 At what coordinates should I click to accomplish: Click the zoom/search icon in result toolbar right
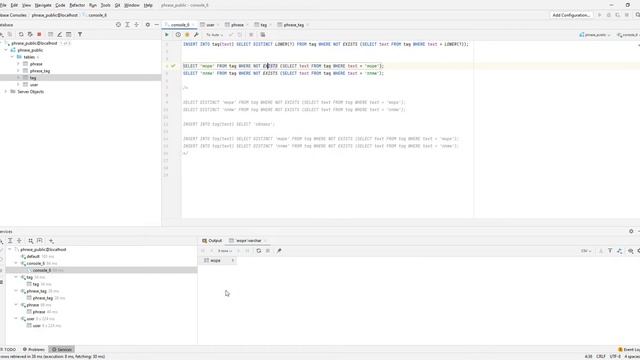coord(631,251)
